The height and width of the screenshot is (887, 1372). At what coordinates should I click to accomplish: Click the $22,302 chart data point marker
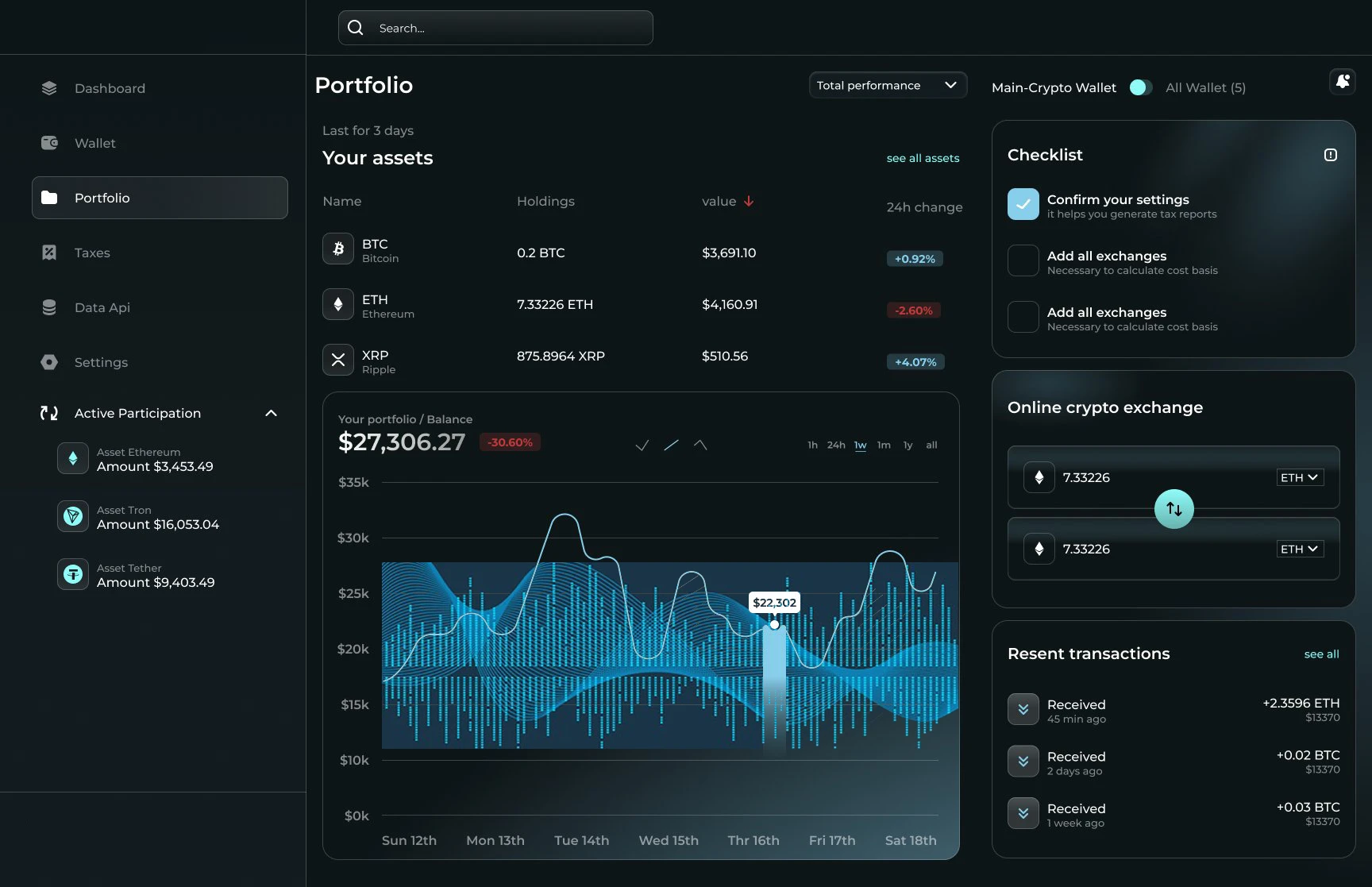(774, 624)
